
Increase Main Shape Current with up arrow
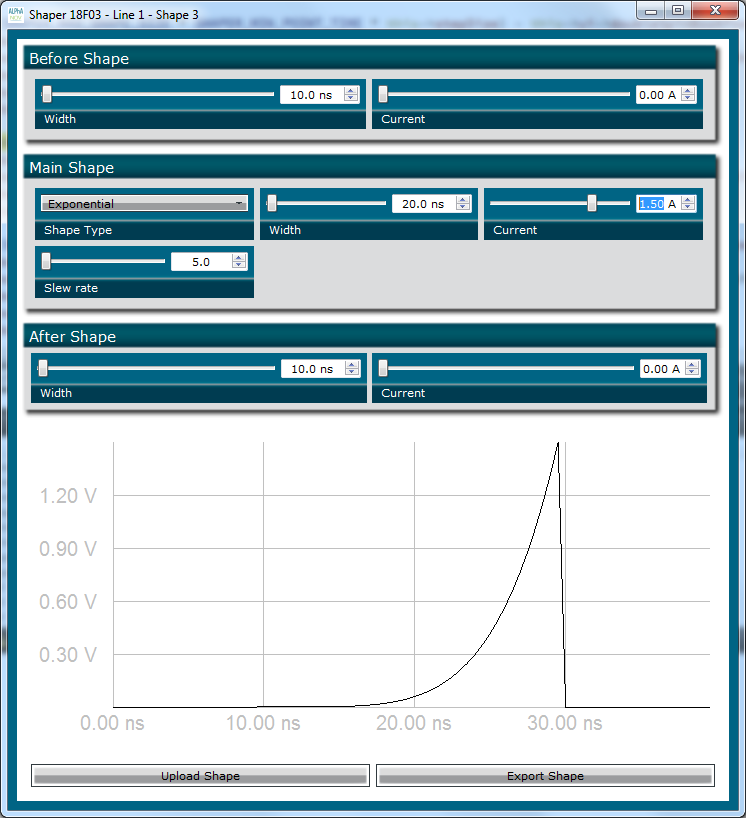tap(688, 200)
